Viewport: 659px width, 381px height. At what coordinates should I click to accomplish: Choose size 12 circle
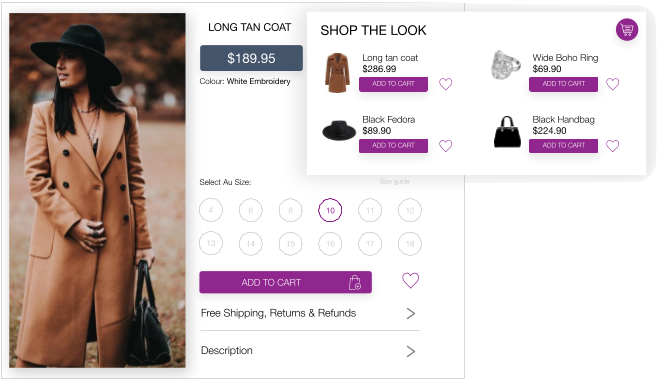tap(410, 210)
